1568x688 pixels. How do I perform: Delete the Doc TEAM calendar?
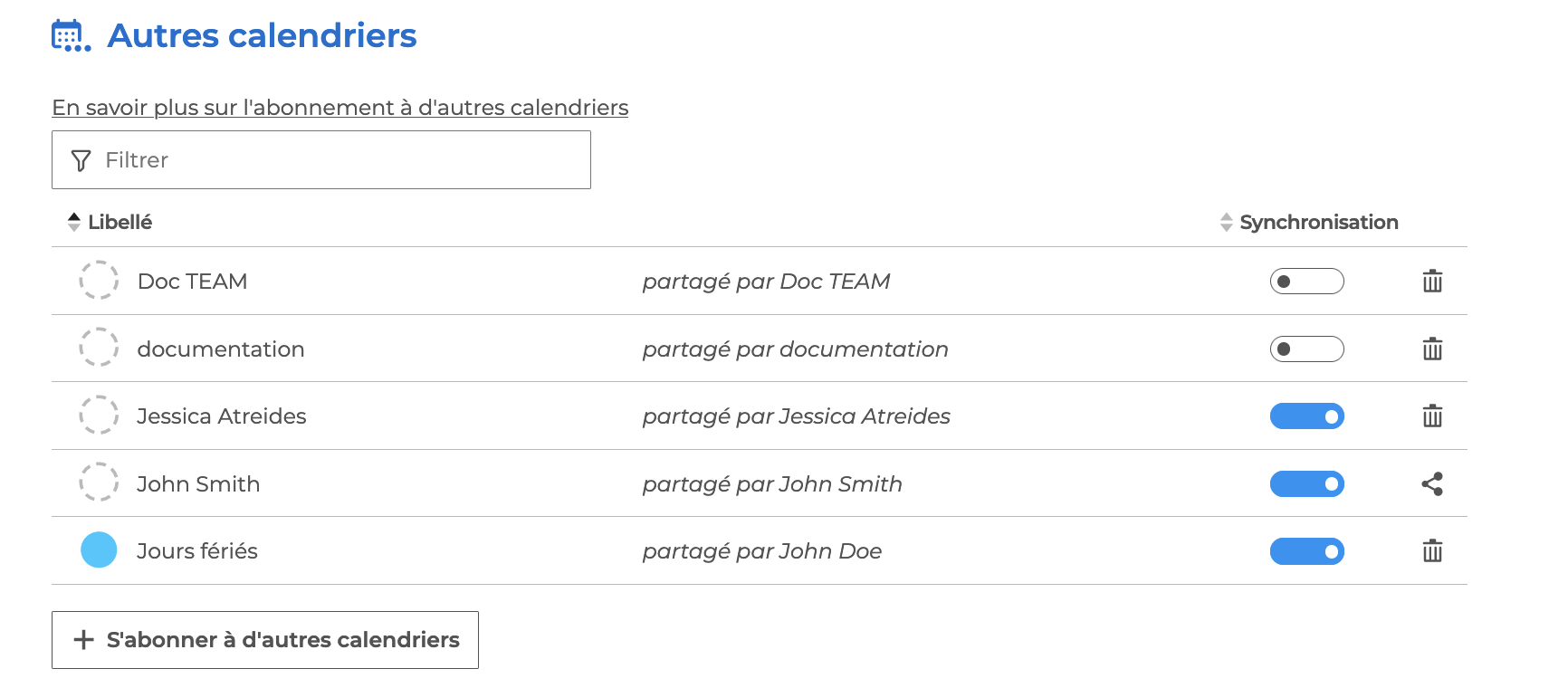[x=1432, y=282]
